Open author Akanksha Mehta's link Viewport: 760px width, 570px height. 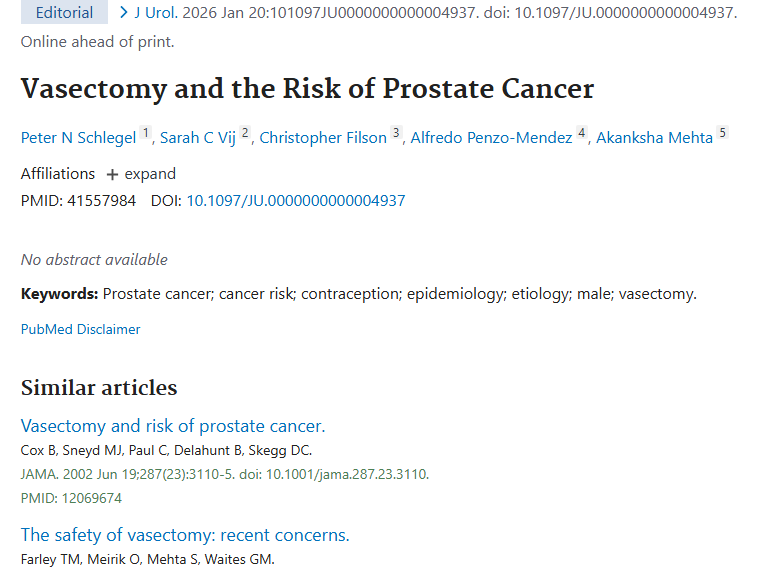click(x=654, y=138)
